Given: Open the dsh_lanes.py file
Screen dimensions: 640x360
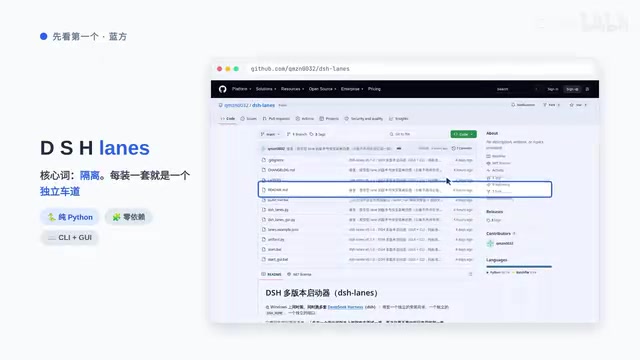Looking at the screenshot, I should (x=278, y=210).
